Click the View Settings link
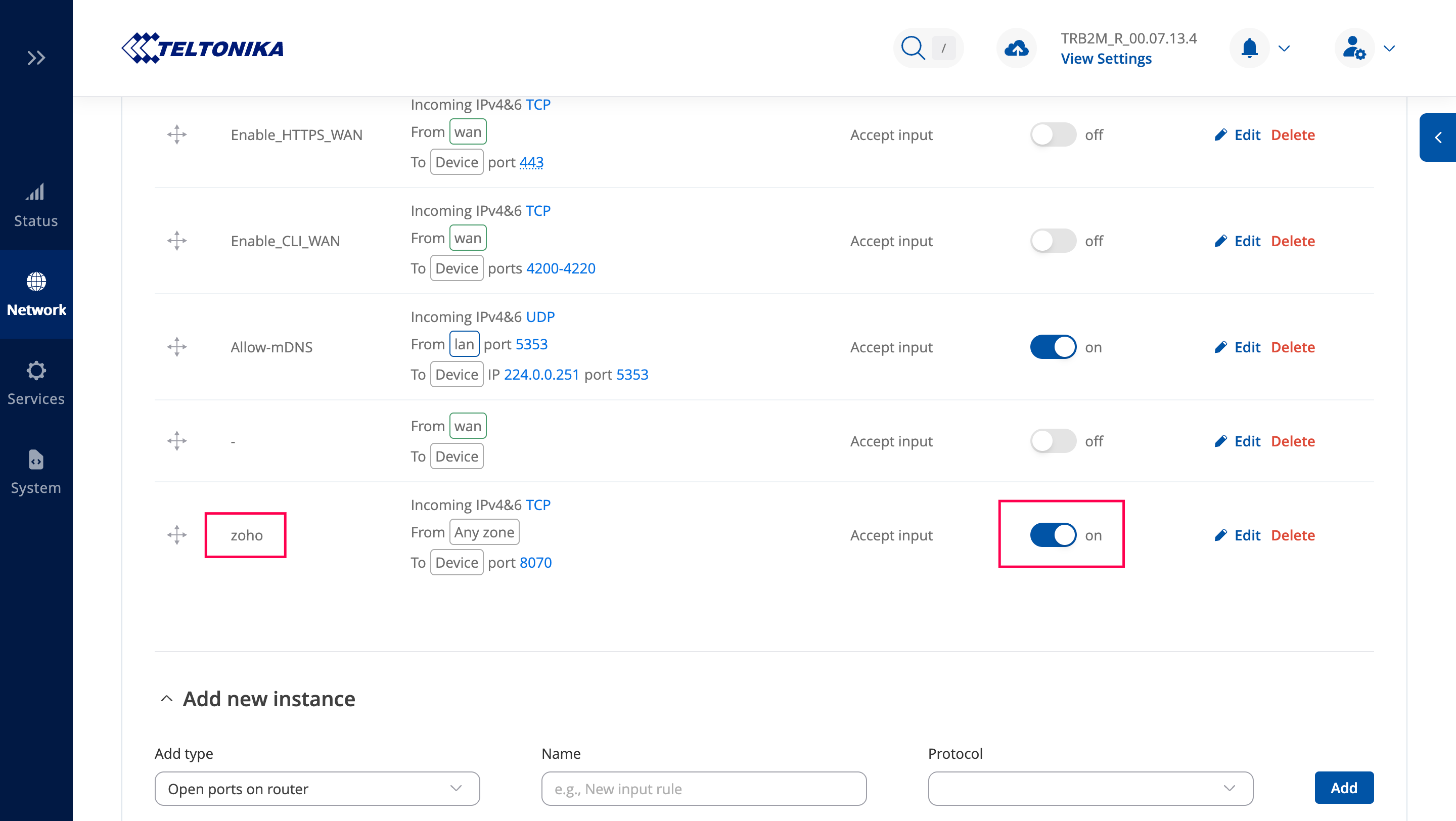The width and height of the screenshot is (1456, 821). (x=1106, y=59)
